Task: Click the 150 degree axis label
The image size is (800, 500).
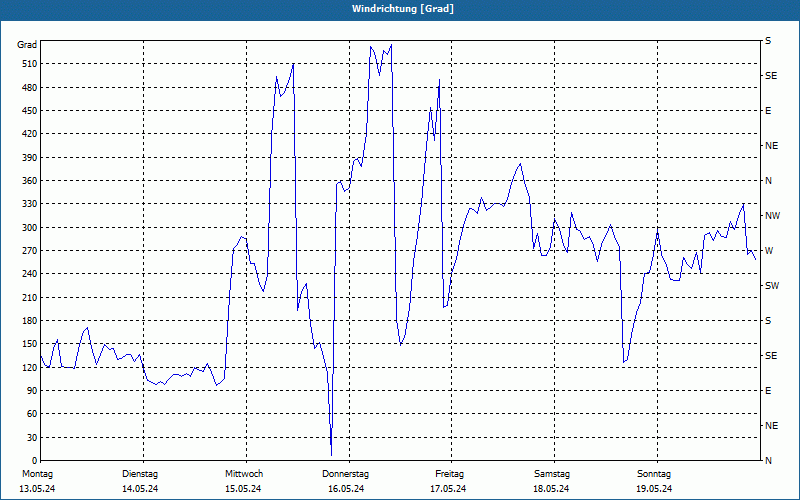Action: [30, 344]
